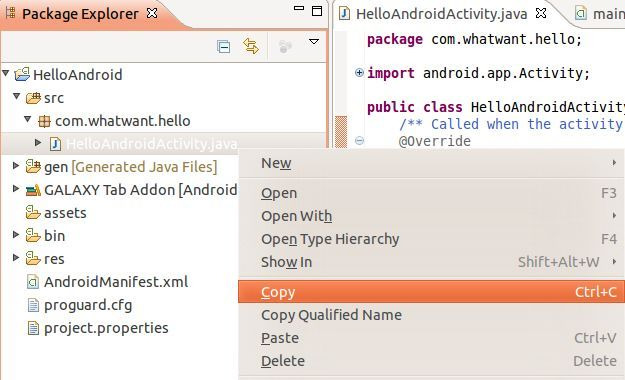Maximize the Package Explorer panel
Viewport: 625px width, 380px height.
point(317,11)
